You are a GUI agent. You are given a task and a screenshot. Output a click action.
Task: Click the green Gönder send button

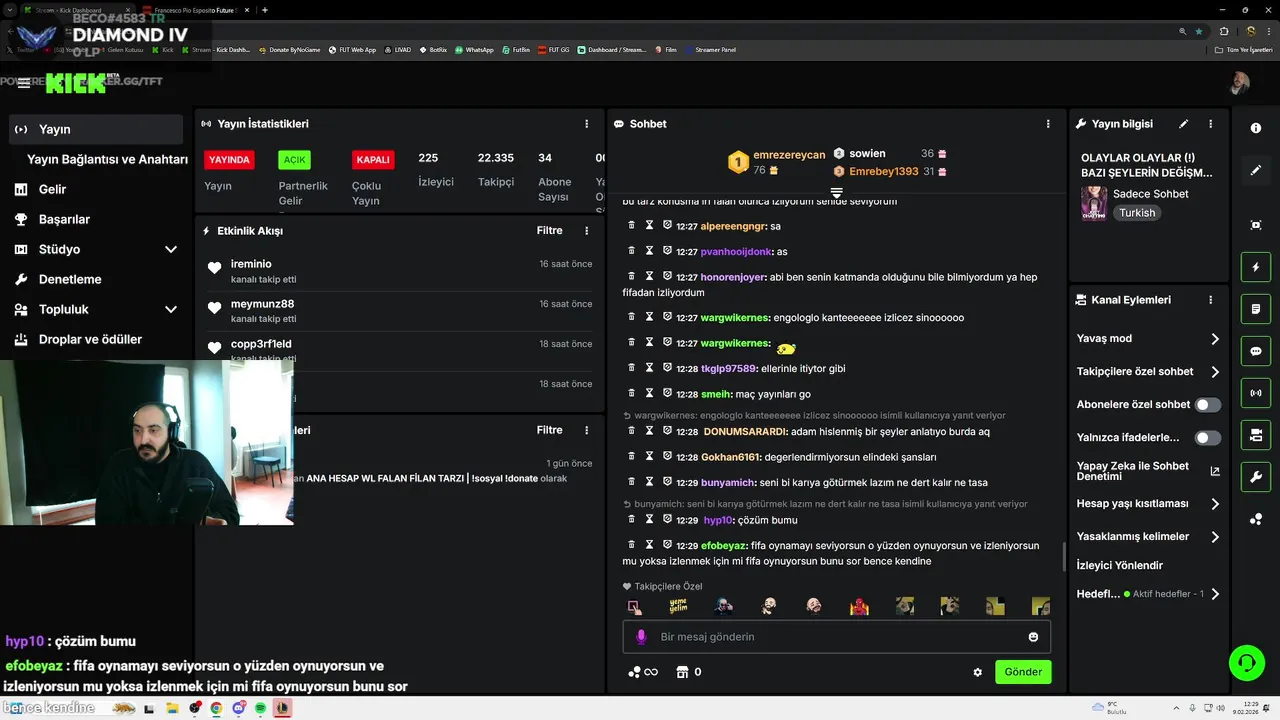[x=1023, y=672]
